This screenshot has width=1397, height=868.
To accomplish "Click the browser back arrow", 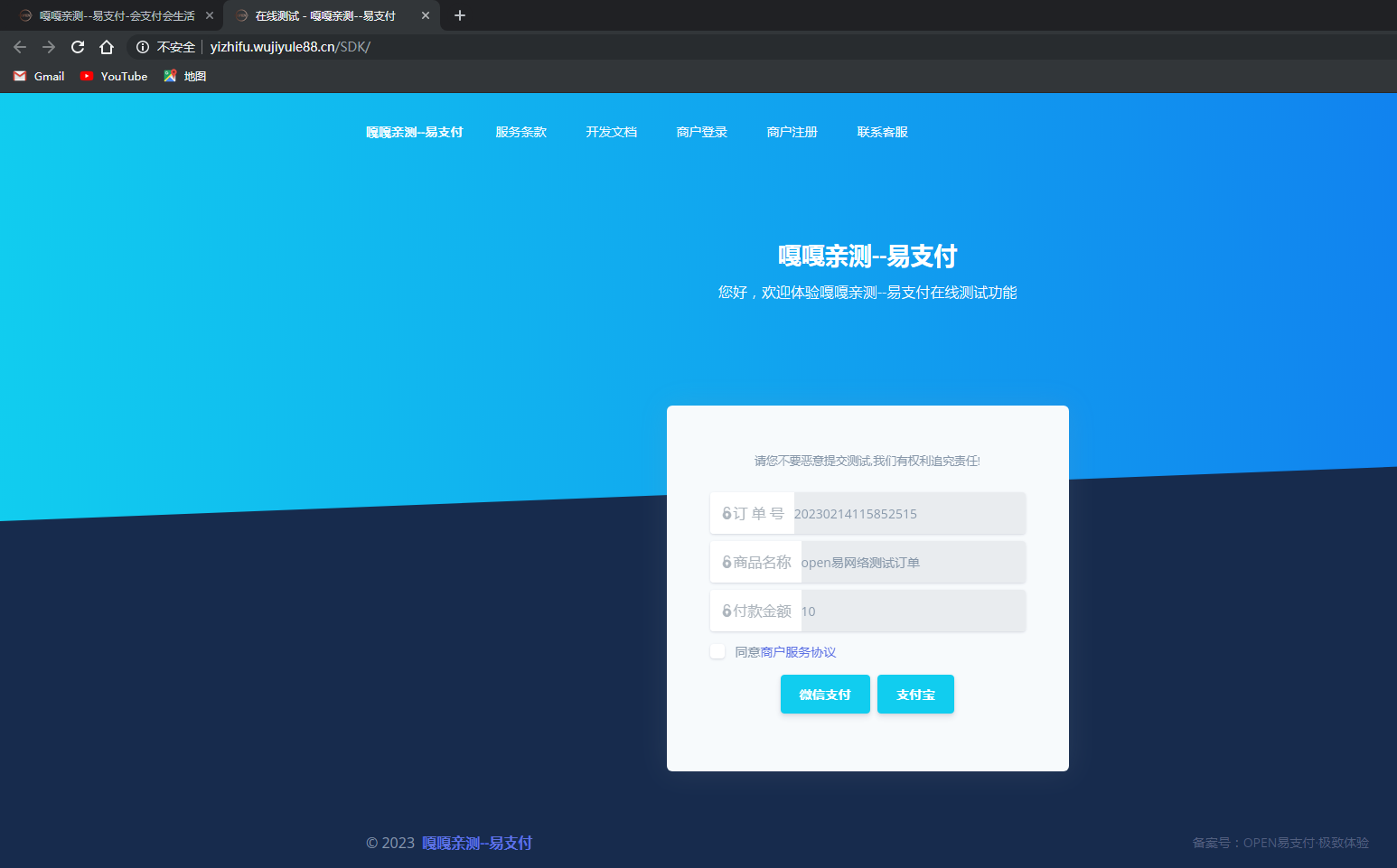I will click(20, 47).
